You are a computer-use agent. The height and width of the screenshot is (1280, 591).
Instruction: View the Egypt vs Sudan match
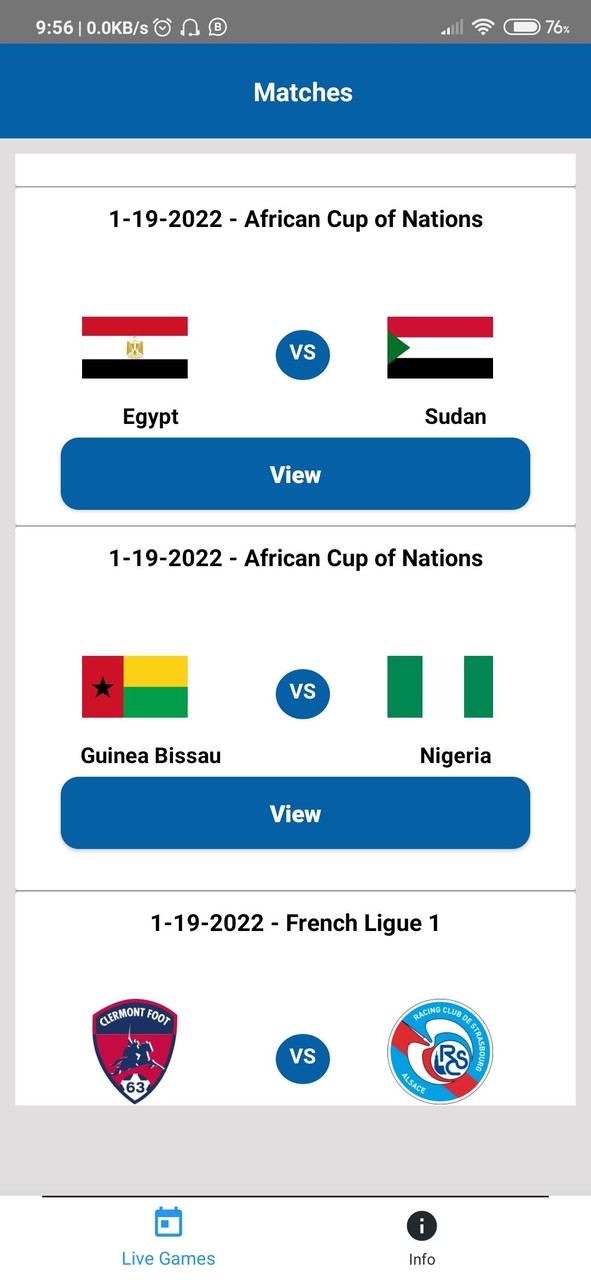[295, 474]
